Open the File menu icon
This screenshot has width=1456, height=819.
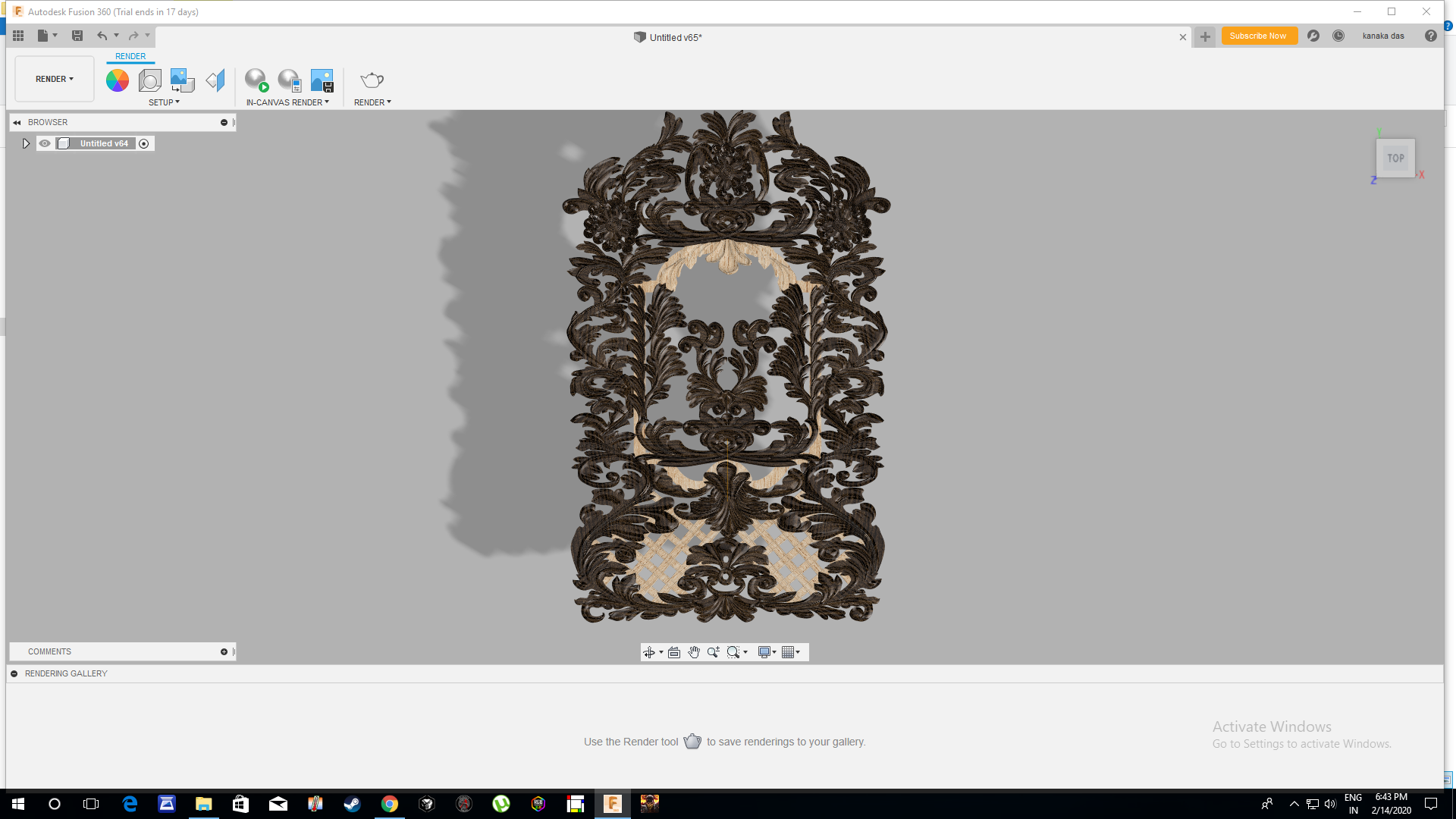coord(43,36)
